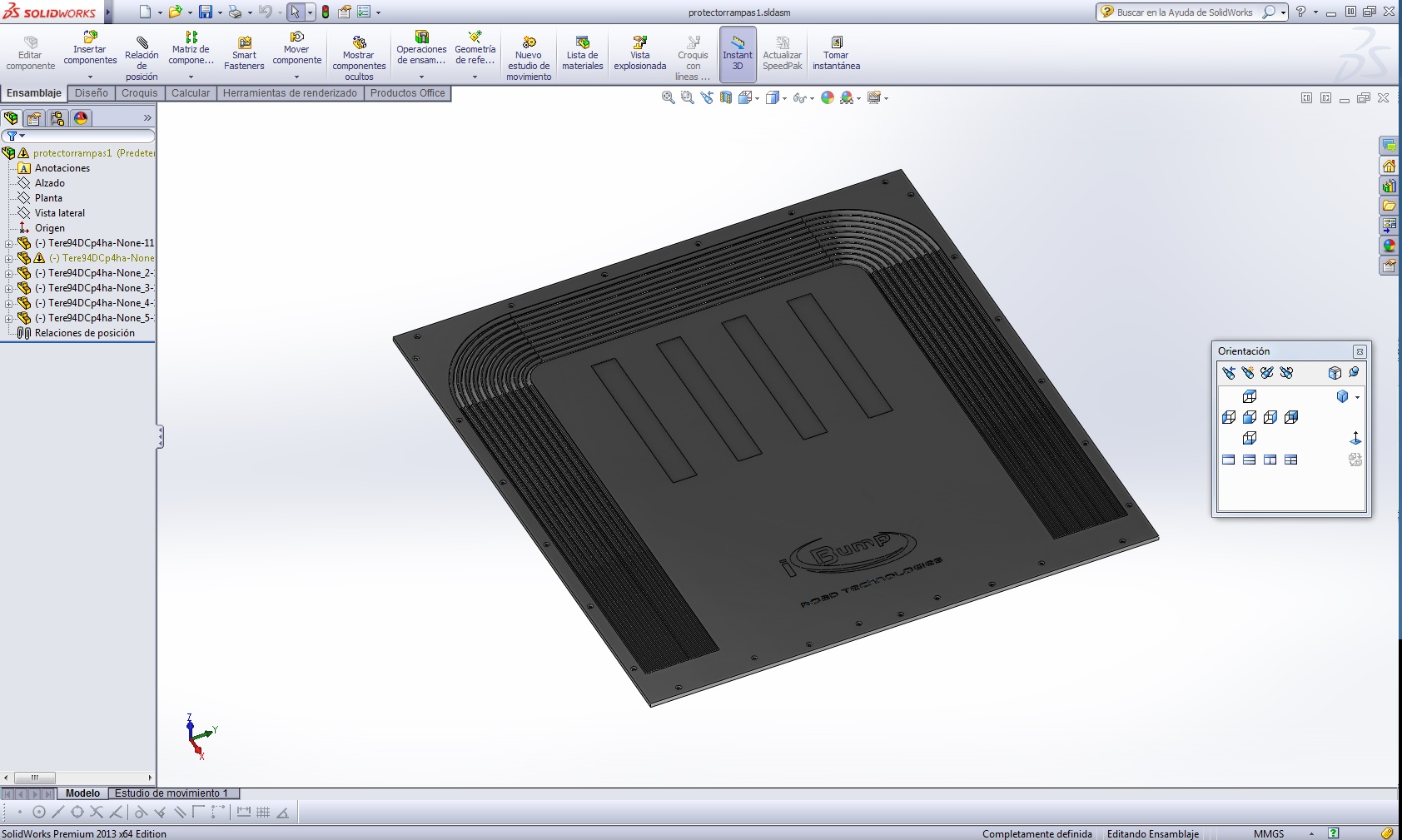Screen dimensions: 1402x840
Task: Start Nuevo estudio de movimiento
Action: coord(529,57)
